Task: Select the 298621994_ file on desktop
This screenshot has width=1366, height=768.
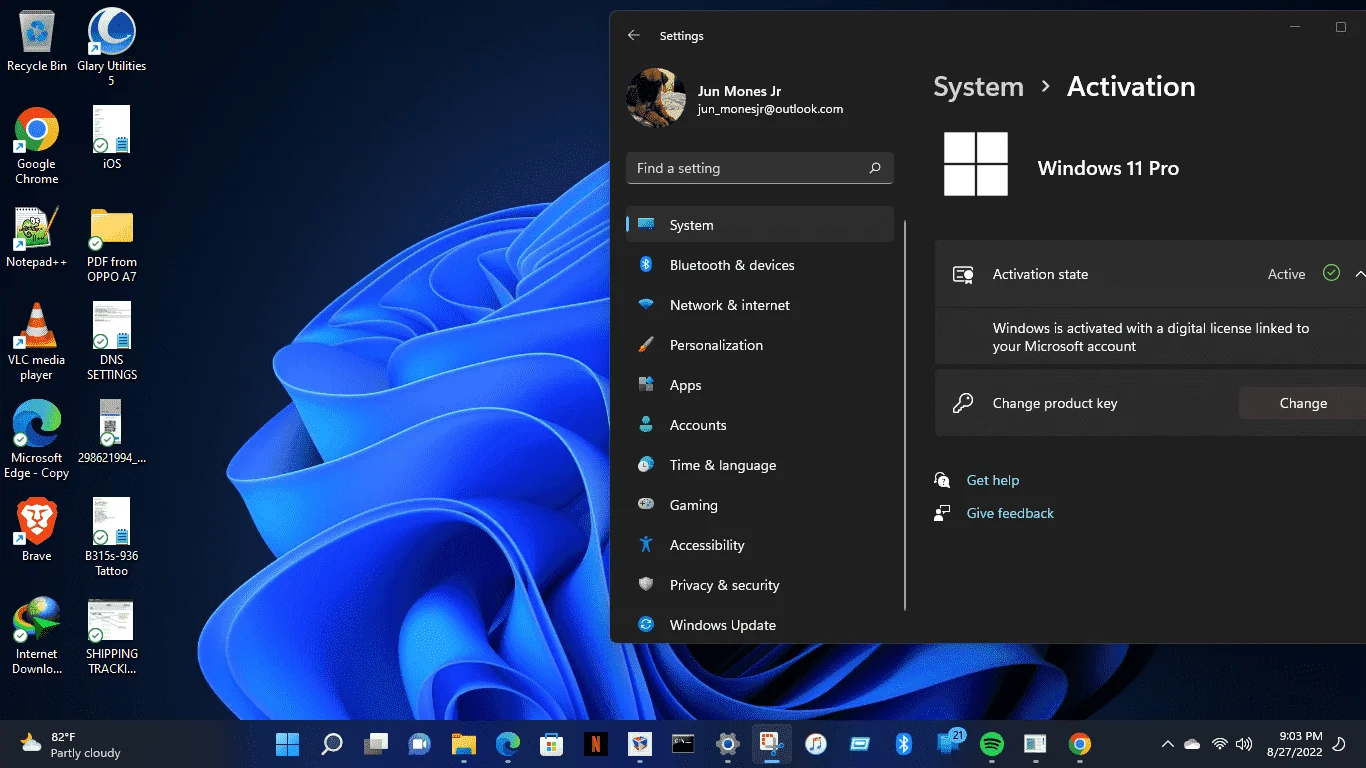Action: pos(112,433)
